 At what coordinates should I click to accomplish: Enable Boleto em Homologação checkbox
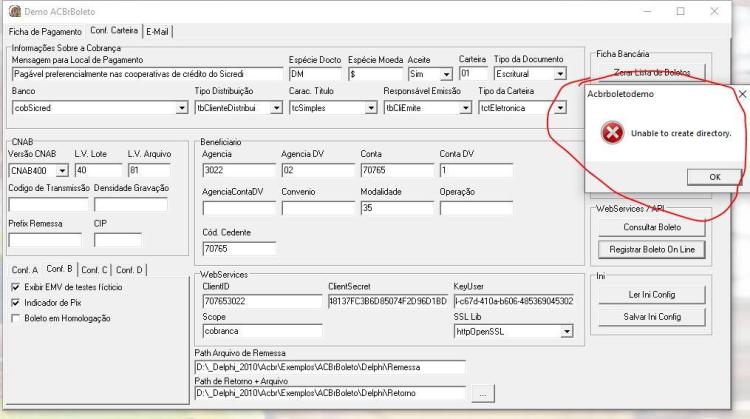coord(16,318)
